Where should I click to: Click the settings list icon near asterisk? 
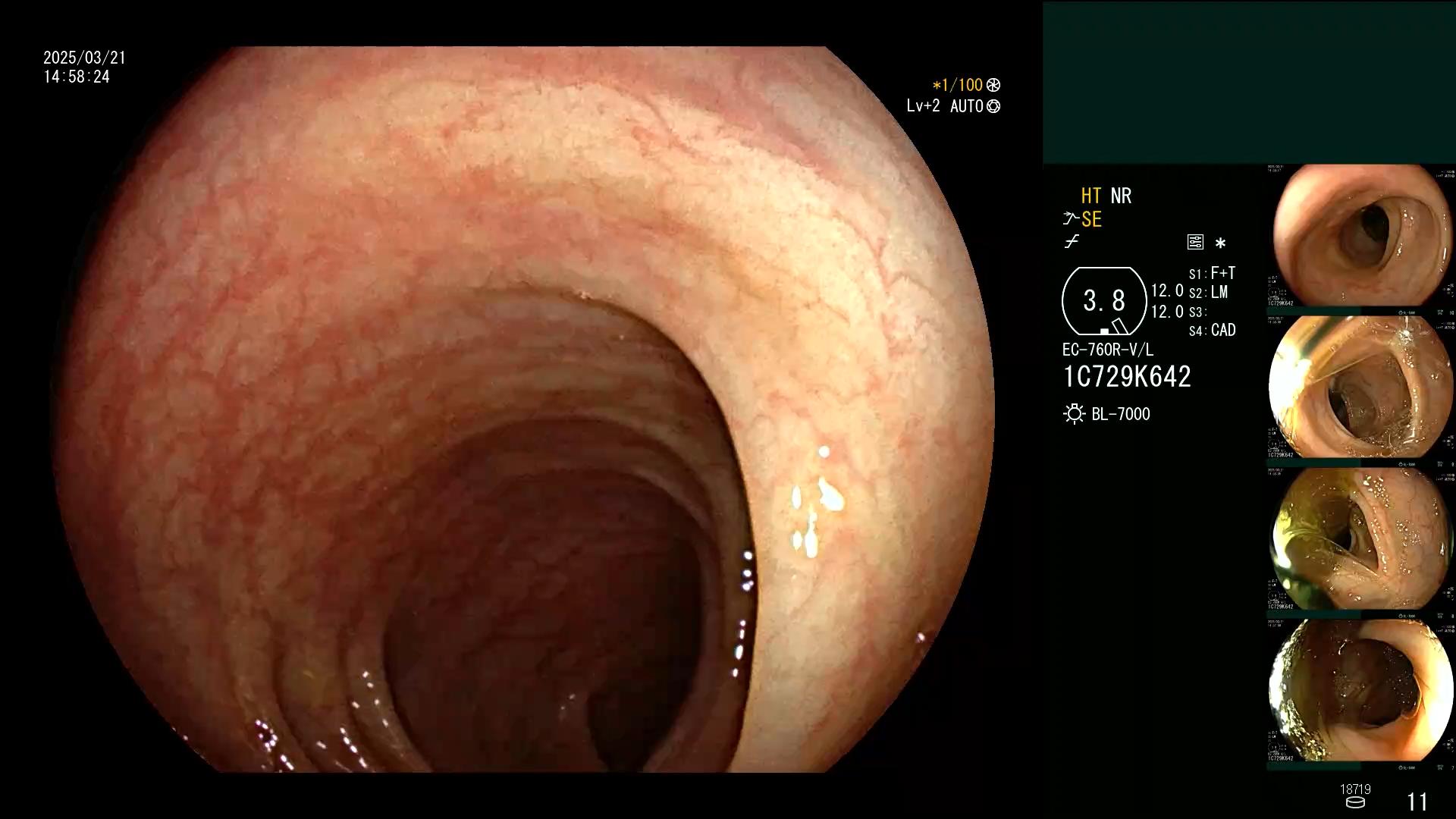(1195, 243)
